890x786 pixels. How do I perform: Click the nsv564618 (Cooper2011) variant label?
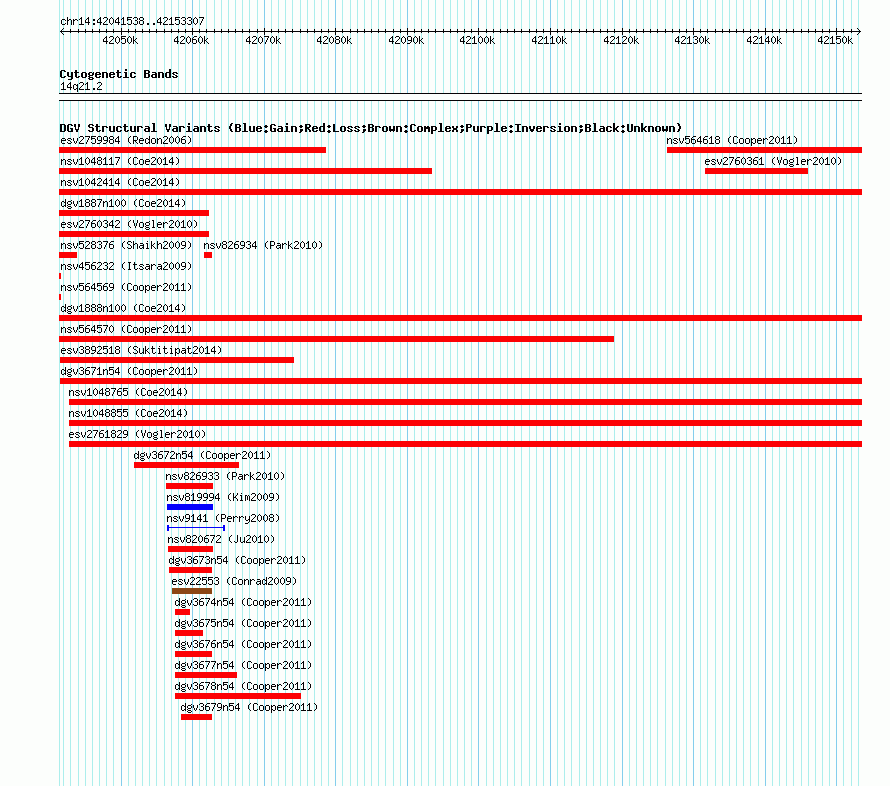(732, 140)
